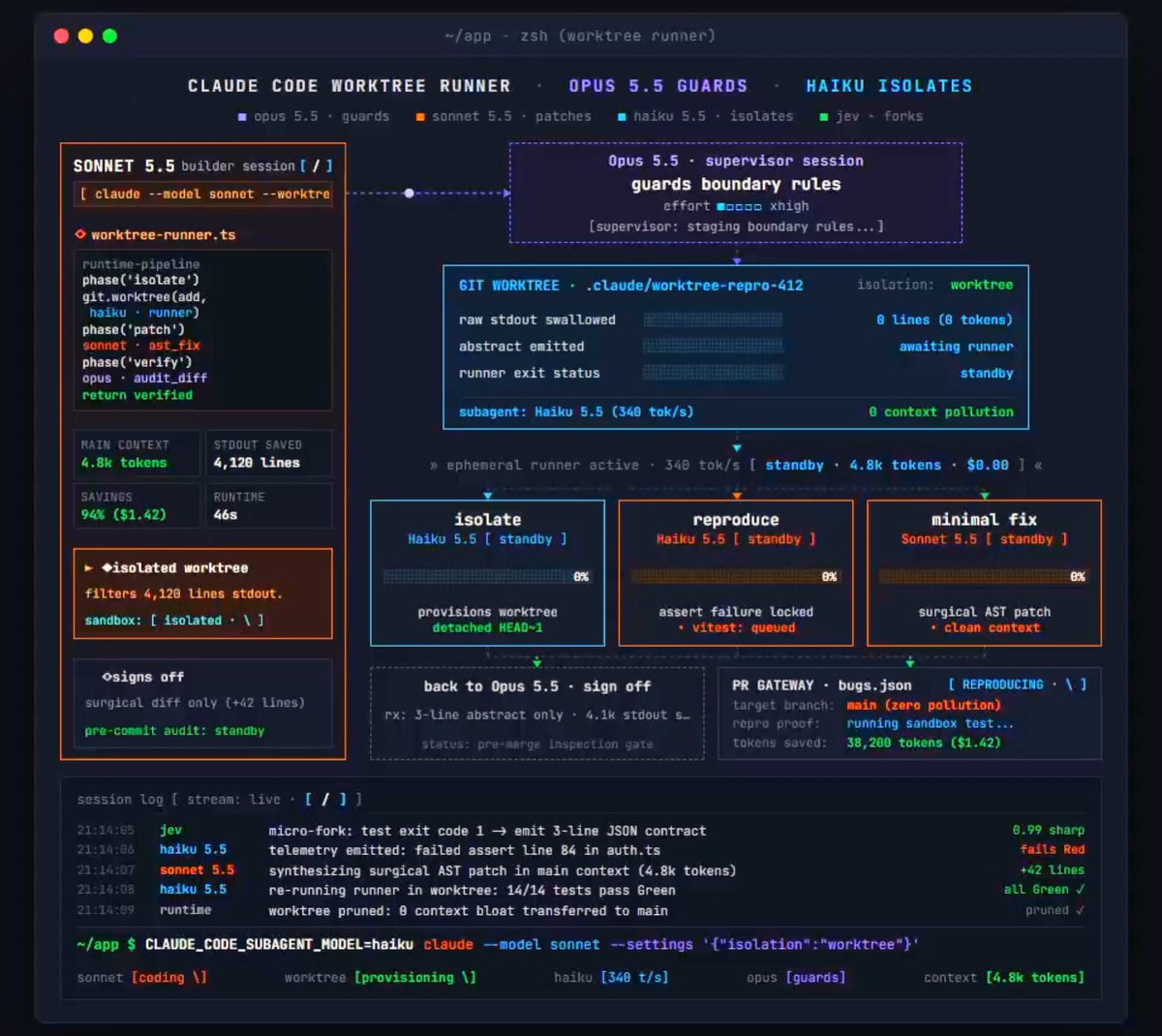Click the detached HEAD~1 text in isolate card
1162x1036 pixels.
(487, 628)
